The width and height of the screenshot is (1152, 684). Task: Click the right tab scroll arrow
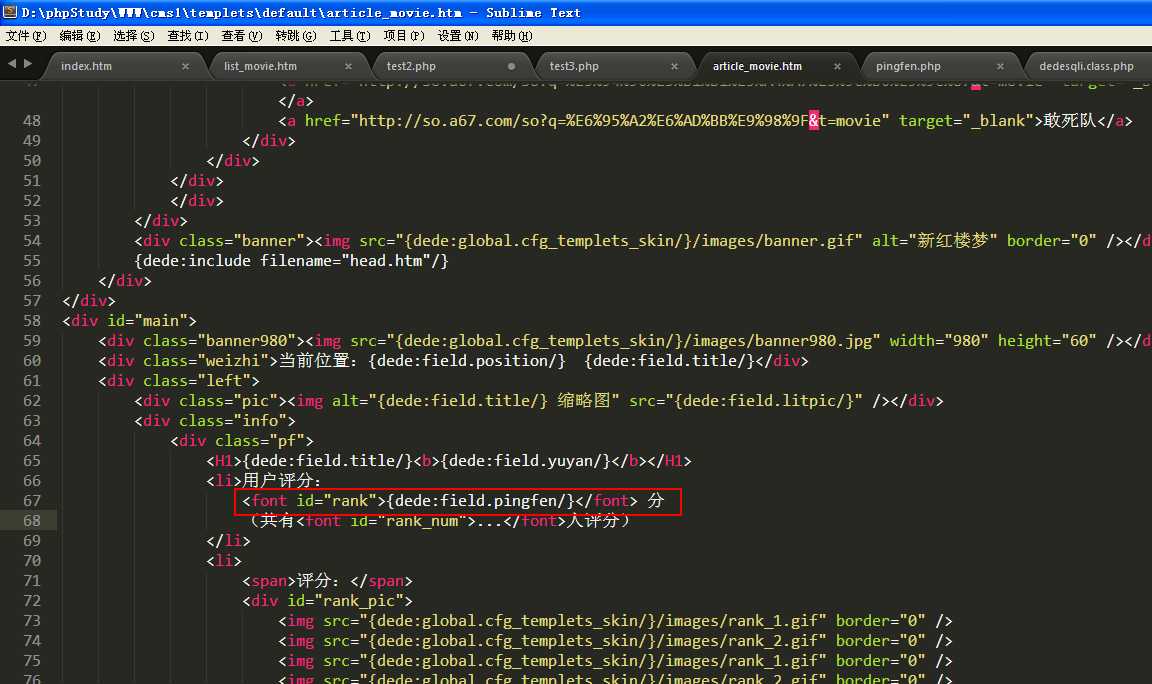pyautogui.click(x=28, y=64)
